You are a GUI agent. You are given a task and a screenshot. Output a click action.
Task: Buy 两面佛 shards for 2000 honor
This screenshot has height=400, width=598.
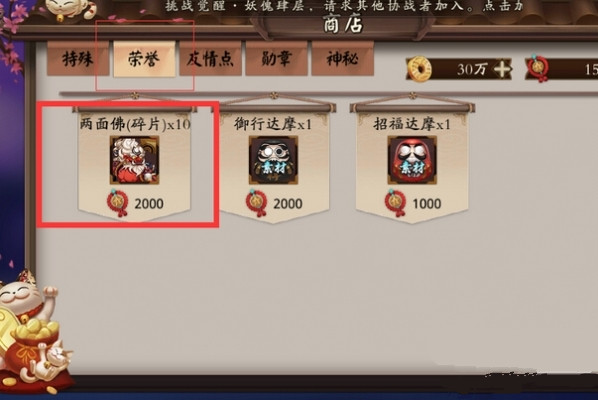click(x=135, y=204)
